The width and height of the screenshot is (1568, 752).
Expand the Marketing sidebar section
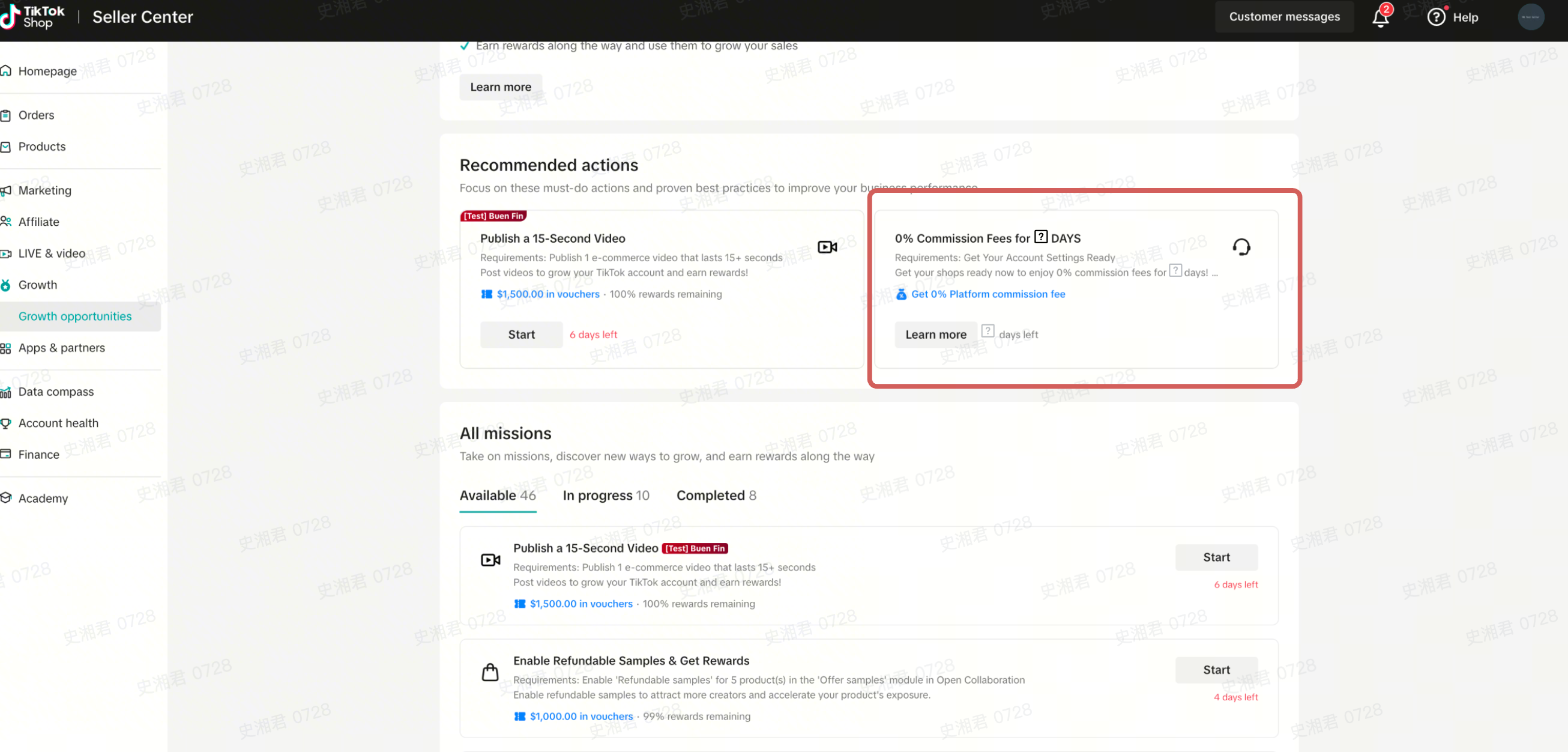coord(44,190)
